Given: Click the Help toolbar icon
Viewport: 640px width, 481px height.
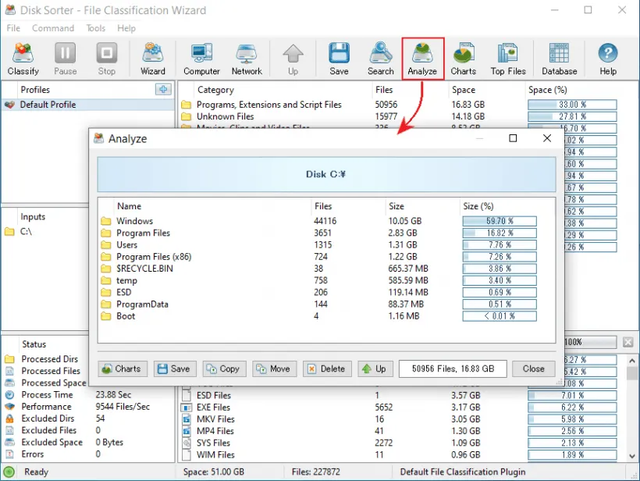Looking at the screenshot, I should coord(608,59).
